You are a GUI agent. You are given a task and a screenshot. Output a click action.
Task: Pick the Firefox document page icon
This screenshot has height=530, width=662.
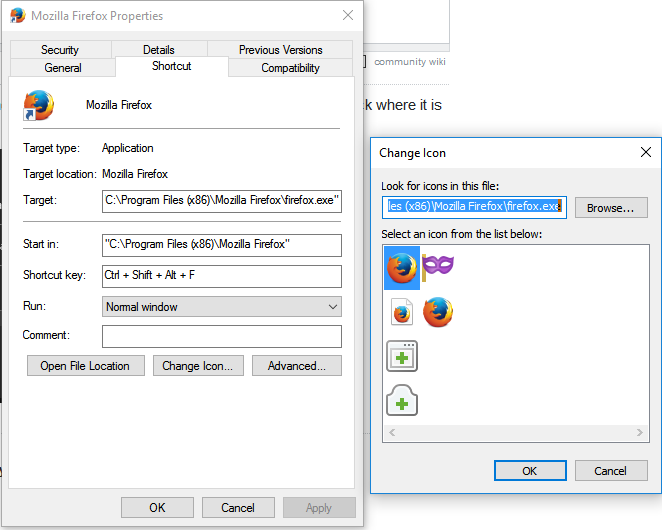402,312
